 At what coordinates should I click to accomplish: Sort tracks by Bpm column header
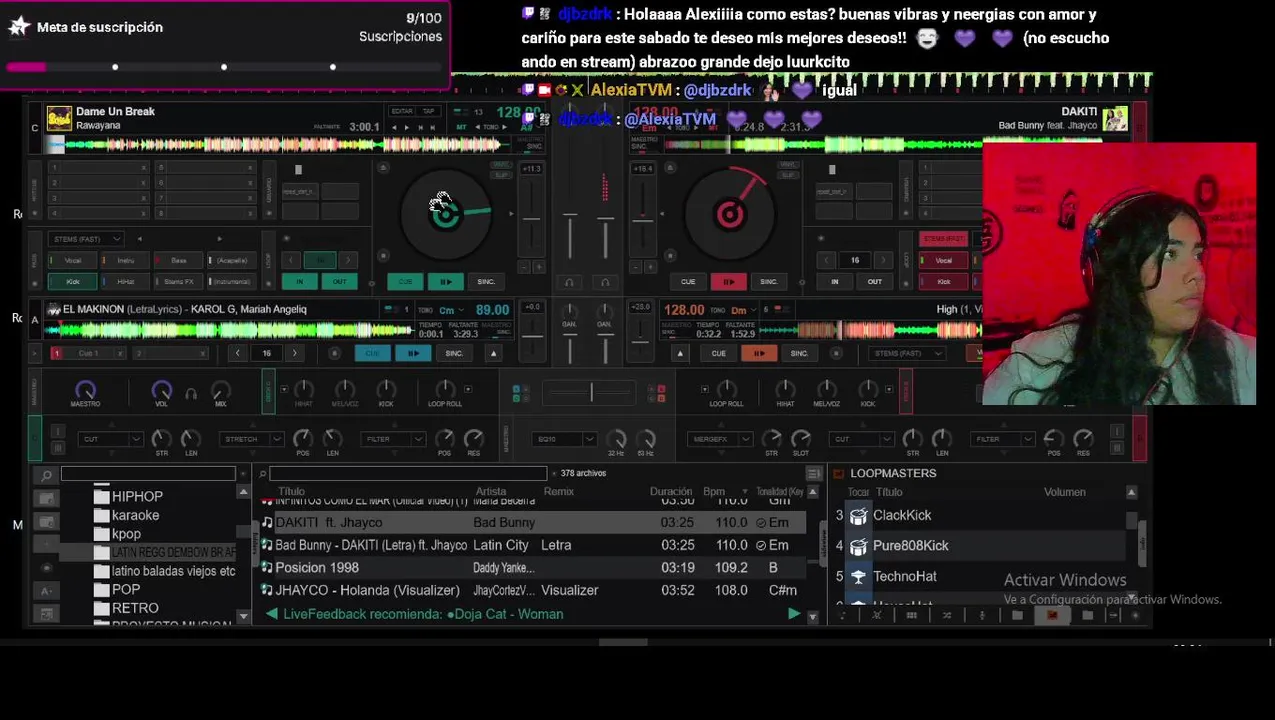click(x=714, y=492)
